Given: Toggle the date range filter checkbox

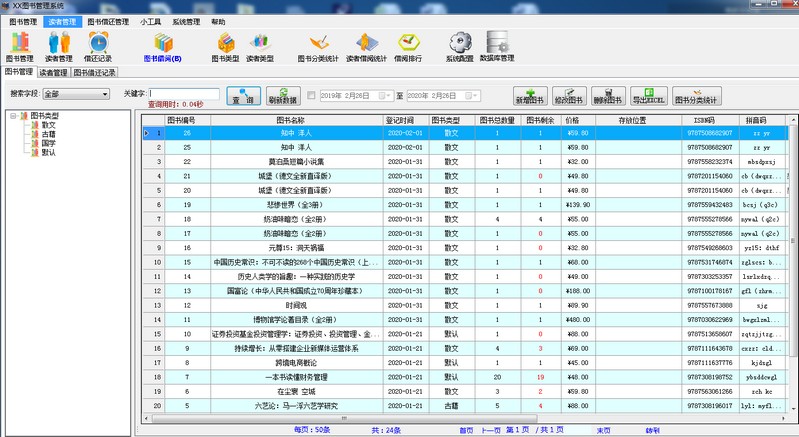Looking at the screenshot, I should click(312, 96).
